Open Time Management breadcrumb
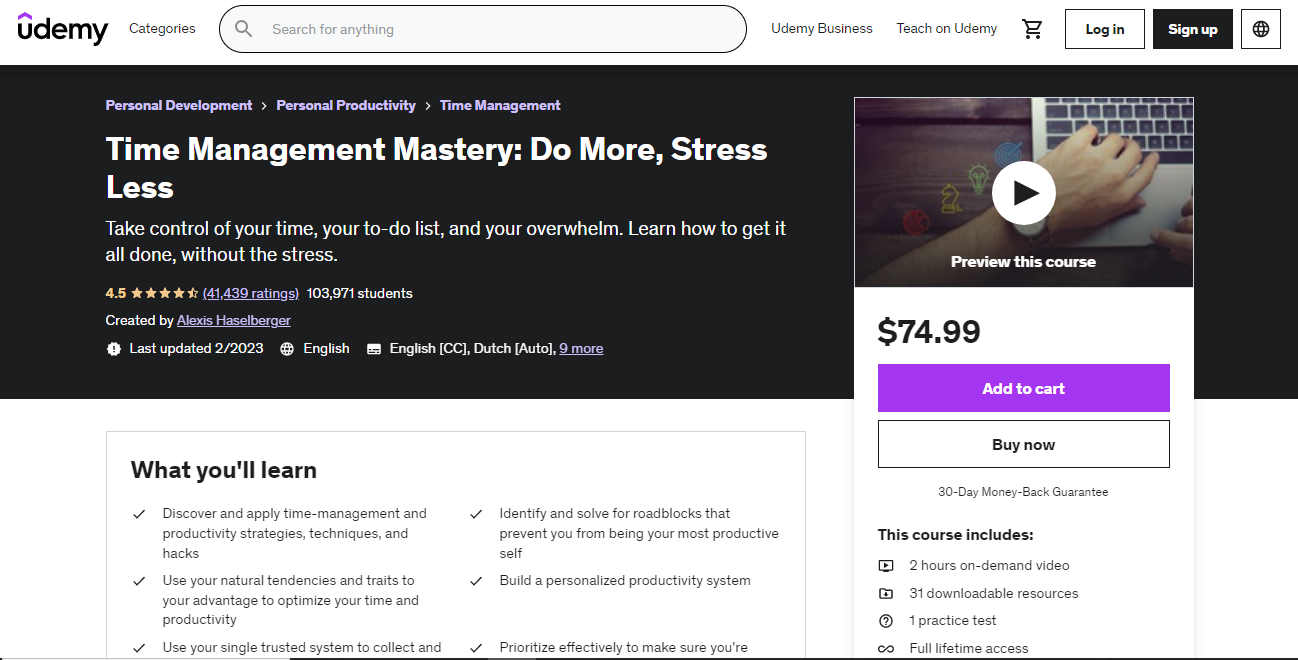1298x660 pixels. pos(500,105)
